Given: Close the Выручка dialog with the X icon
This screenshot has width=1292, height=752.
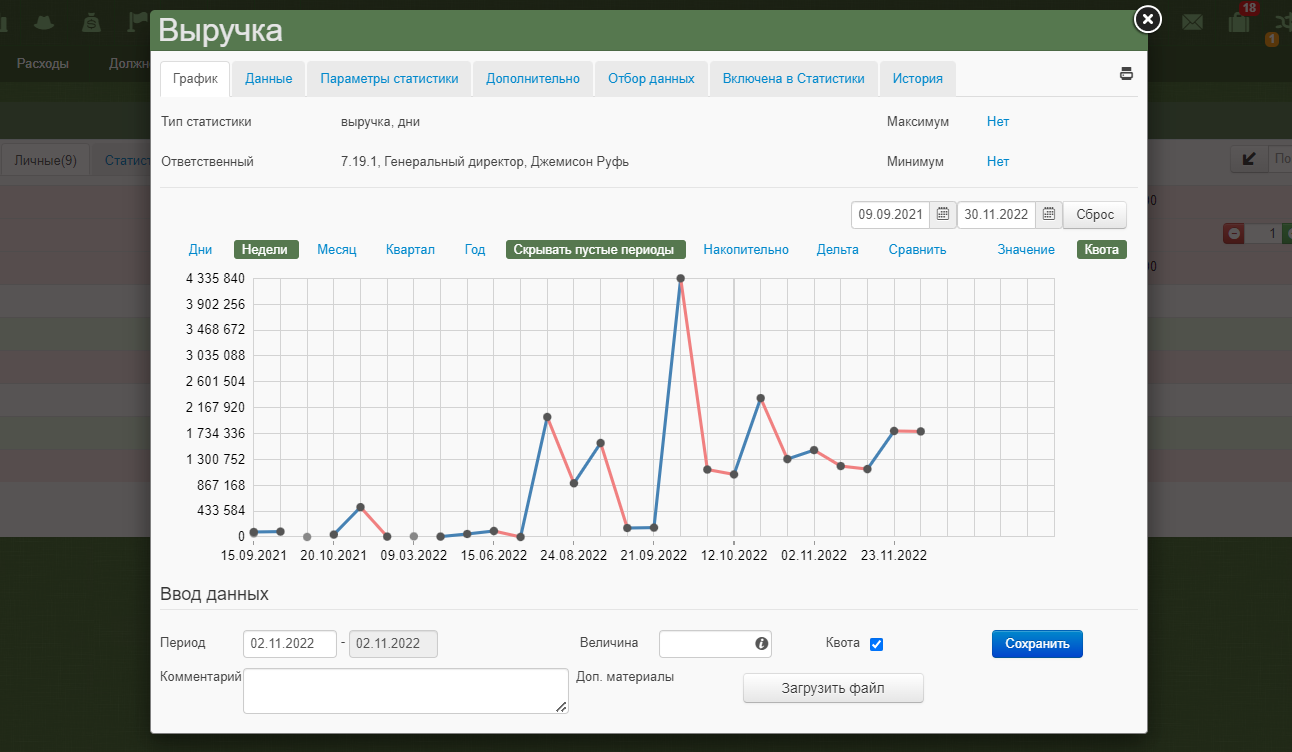Looking at the screenshot, I should [1148, 18].
